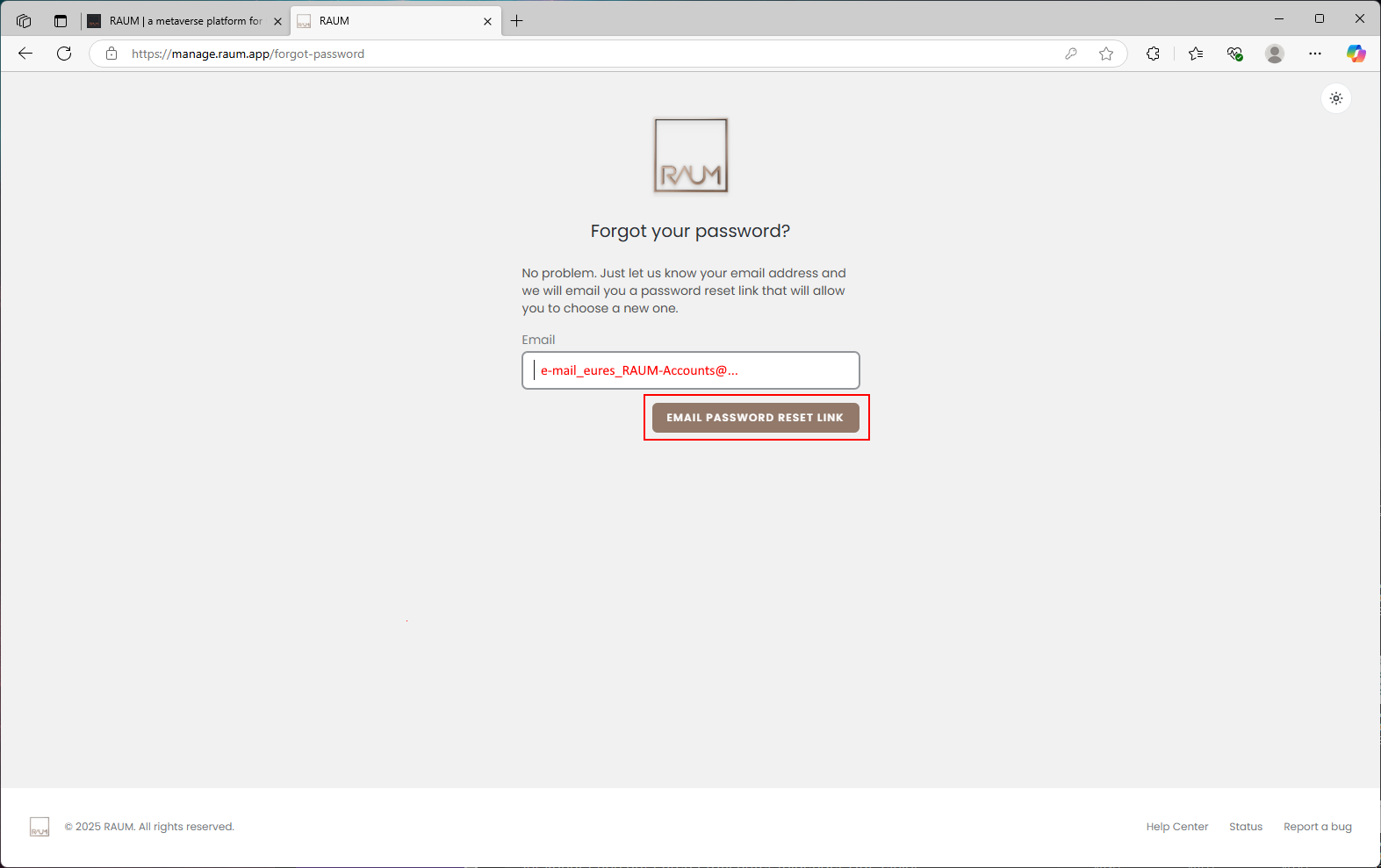Screen dimensions: 1381x868
Task: Open the Help Center link
Action: 1176,827
